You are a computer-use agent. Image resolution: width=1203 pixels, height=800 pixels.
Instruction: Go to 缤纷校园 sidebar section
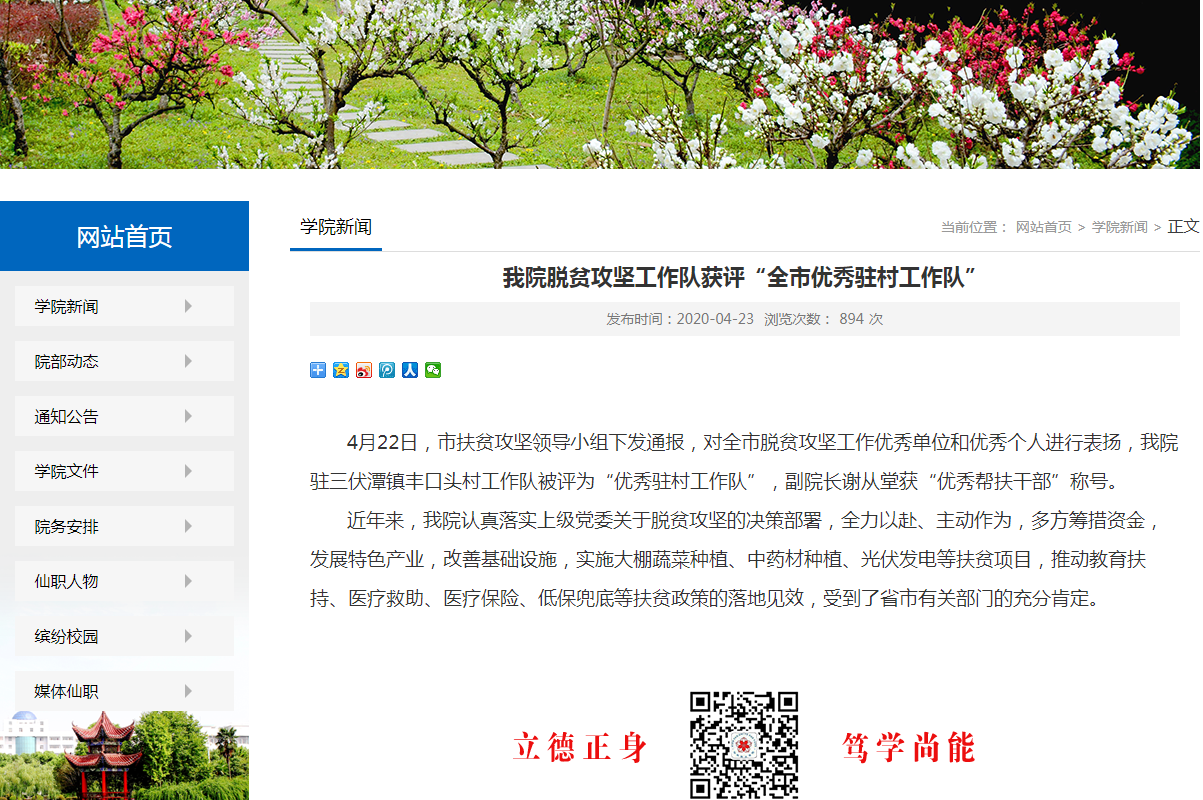click(x=67, y=636)
